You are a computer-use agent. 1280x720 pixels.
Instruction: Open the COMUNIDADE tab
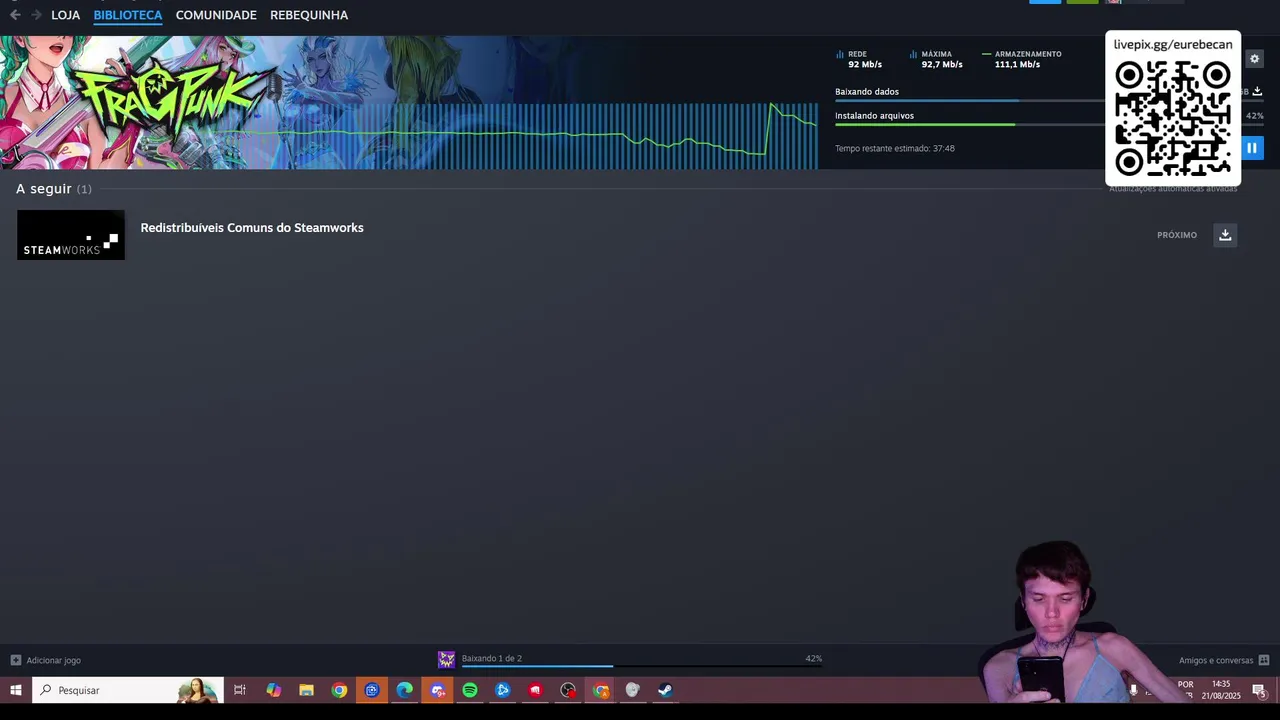pos(216,15)
